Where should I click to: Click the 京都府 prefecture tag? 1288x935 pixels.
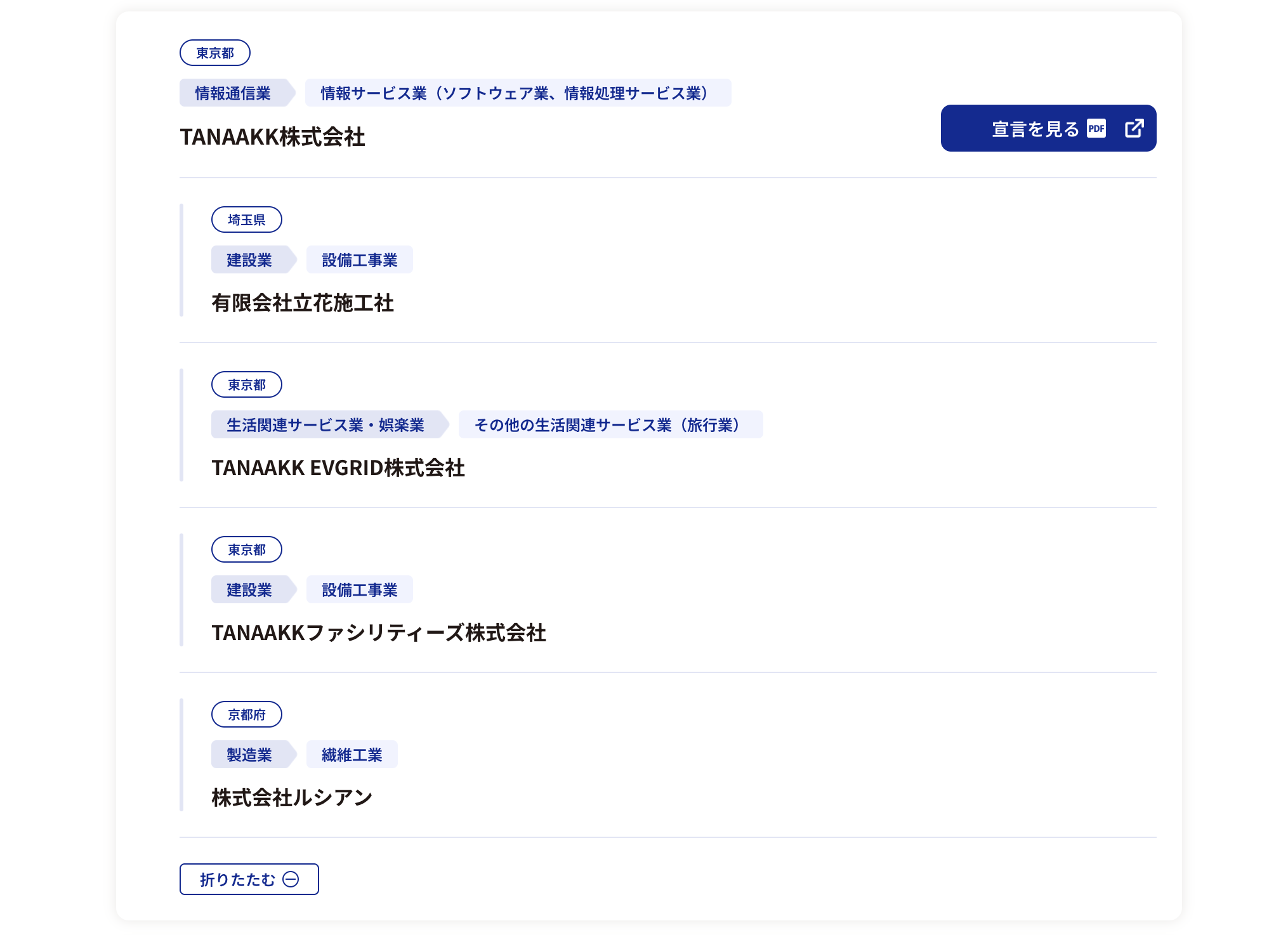(x=247, y=714)
